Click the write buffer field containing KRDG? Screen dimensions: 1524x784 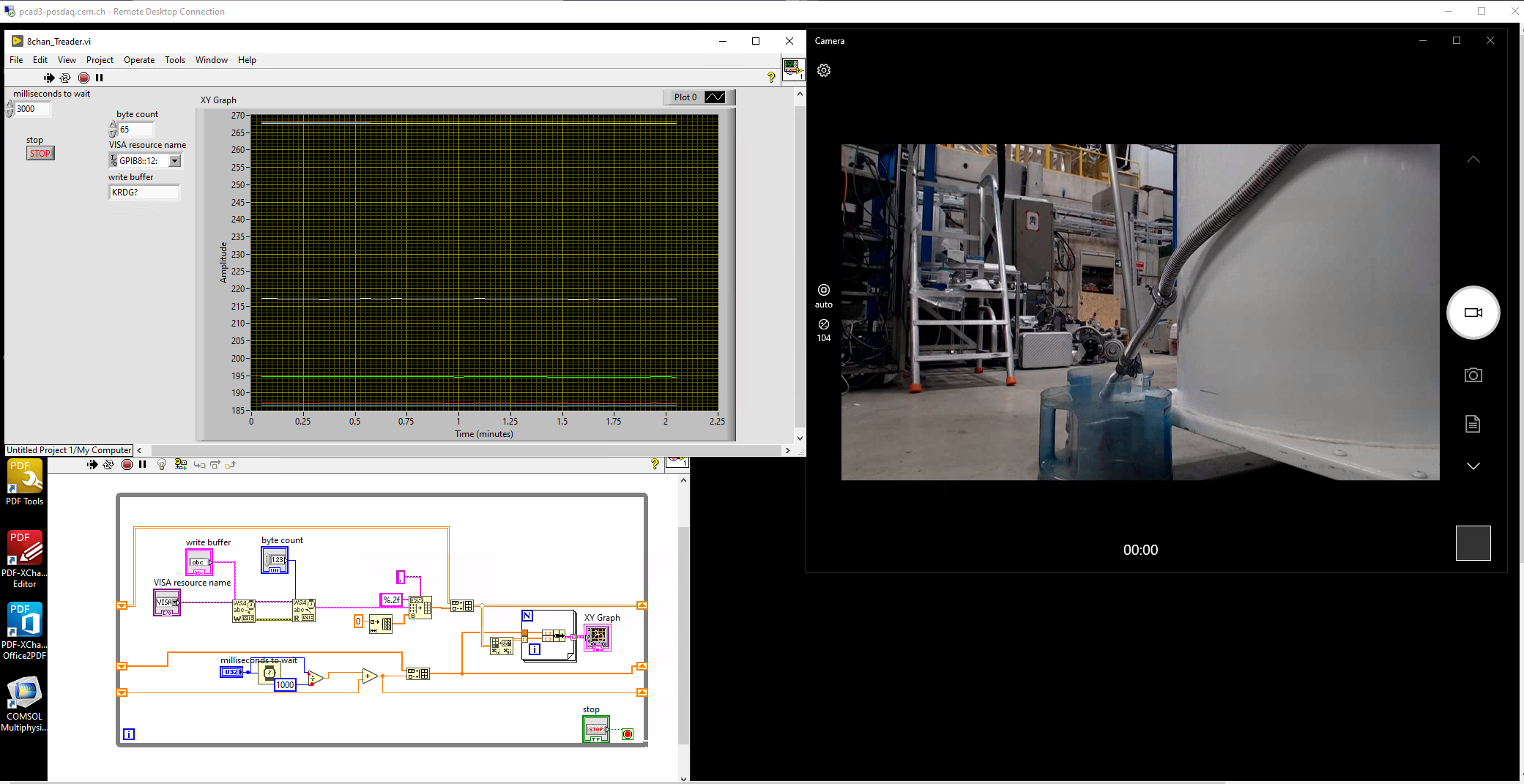(x=144, y=193)
